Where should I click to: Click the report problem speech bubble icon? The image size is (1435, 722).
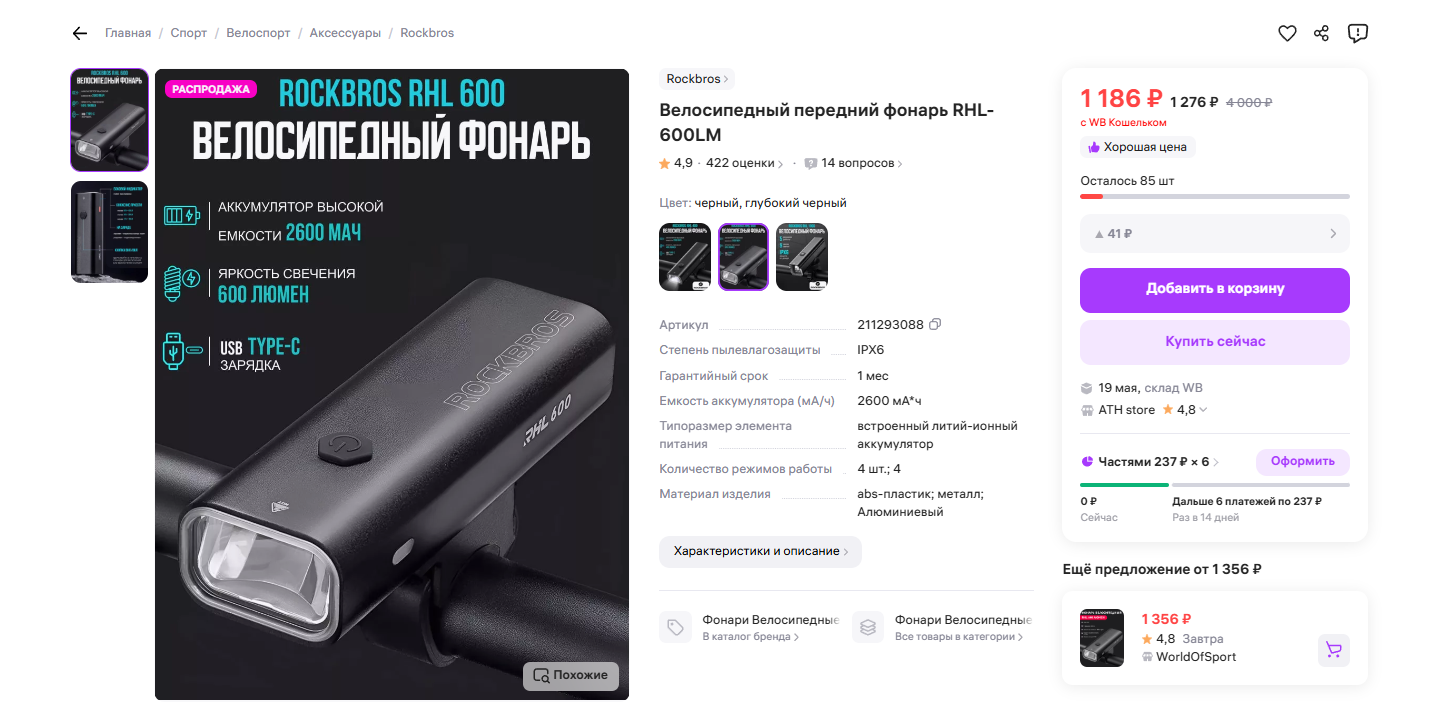1357,33
